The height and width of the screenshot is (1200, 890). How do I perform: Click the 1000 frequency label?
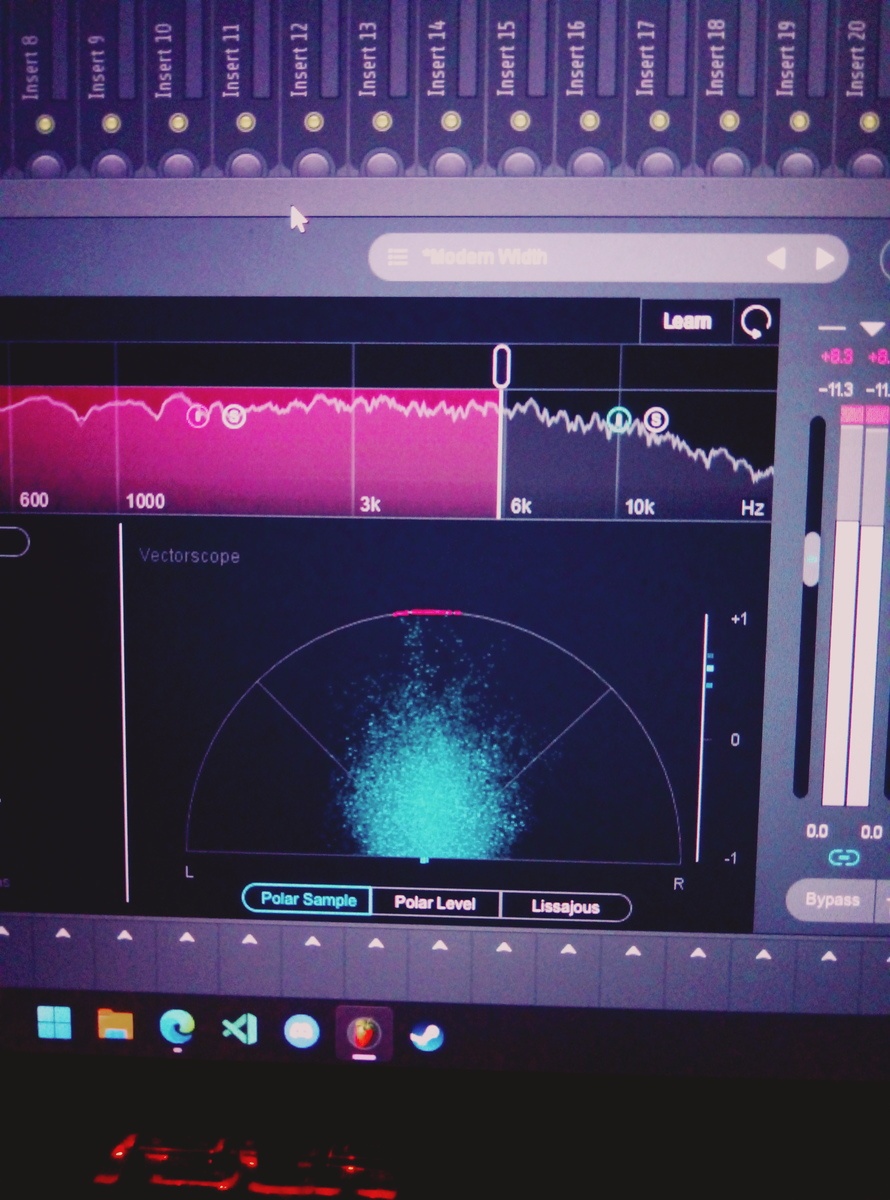(x=145, y=501)
